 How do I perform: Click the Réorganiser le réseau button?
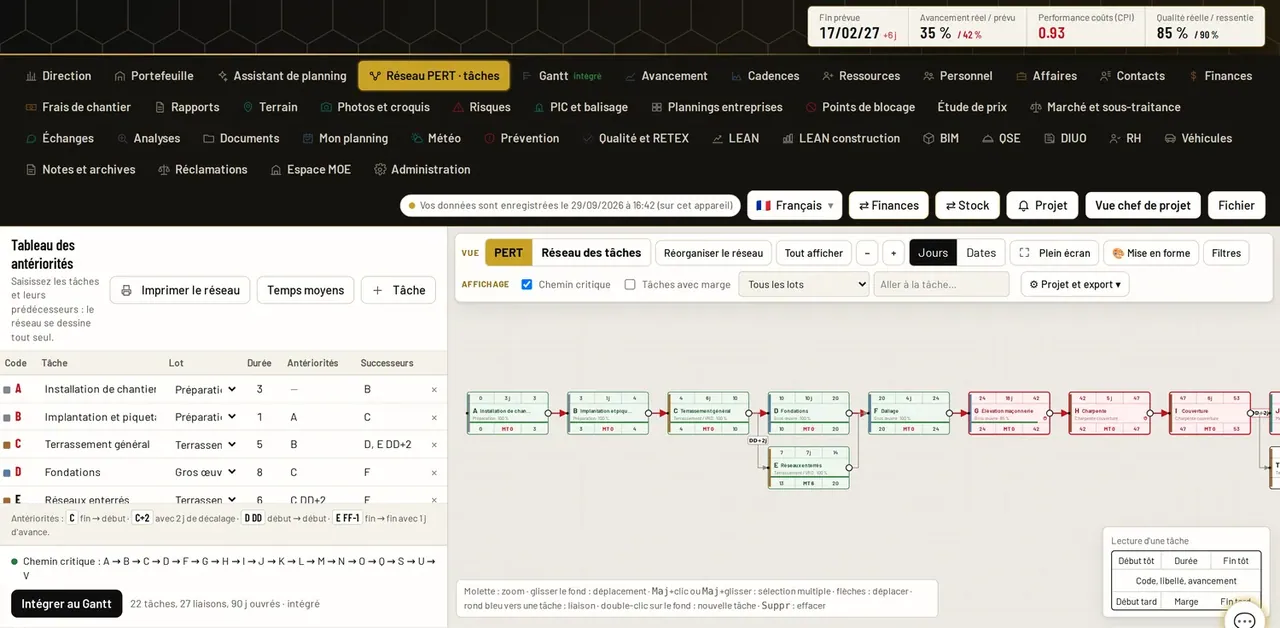pyautogui.click(x=714, y=253)
